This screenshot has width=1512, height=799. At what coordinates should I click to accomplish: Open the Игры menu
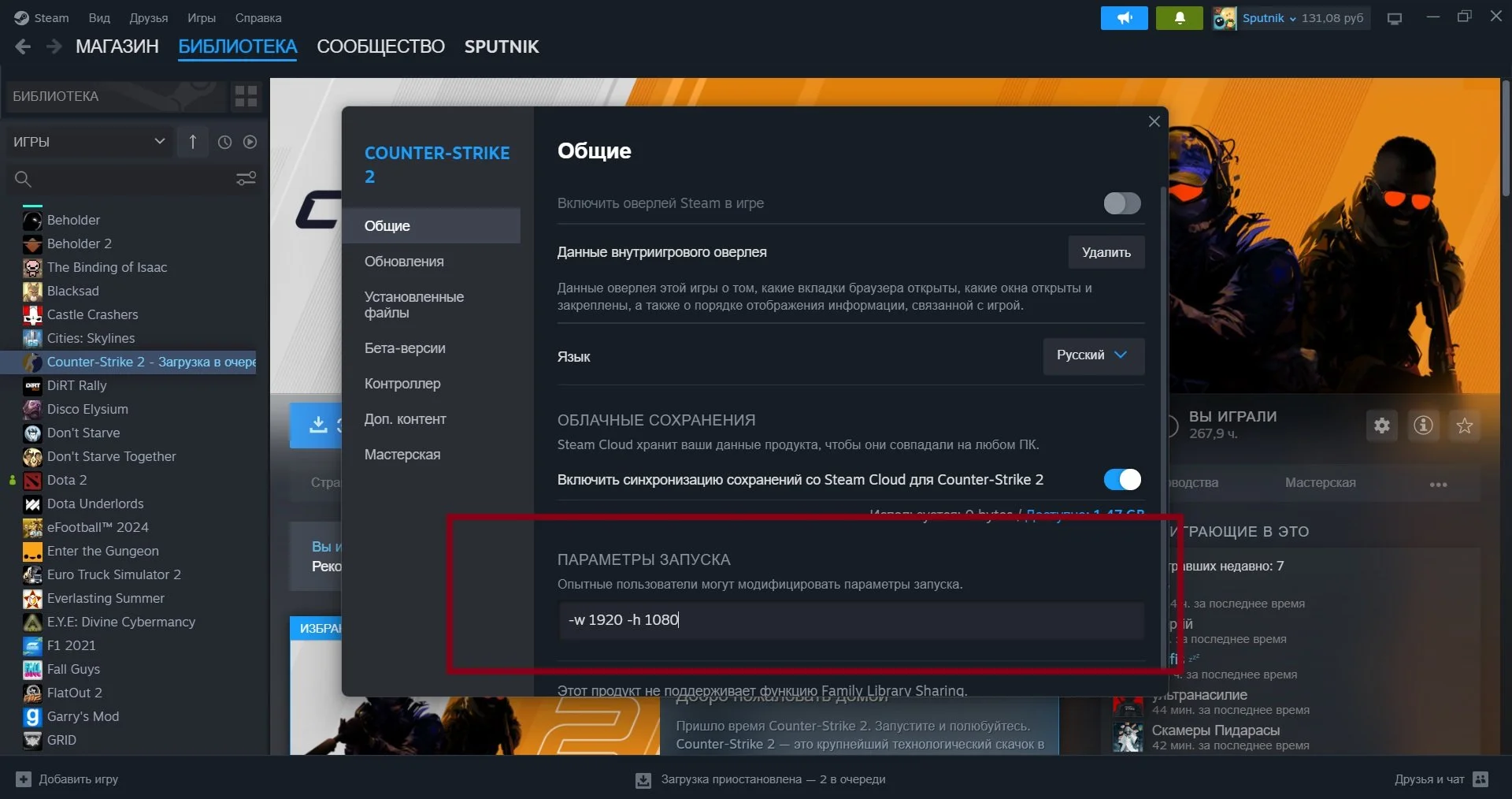(202, 18)
